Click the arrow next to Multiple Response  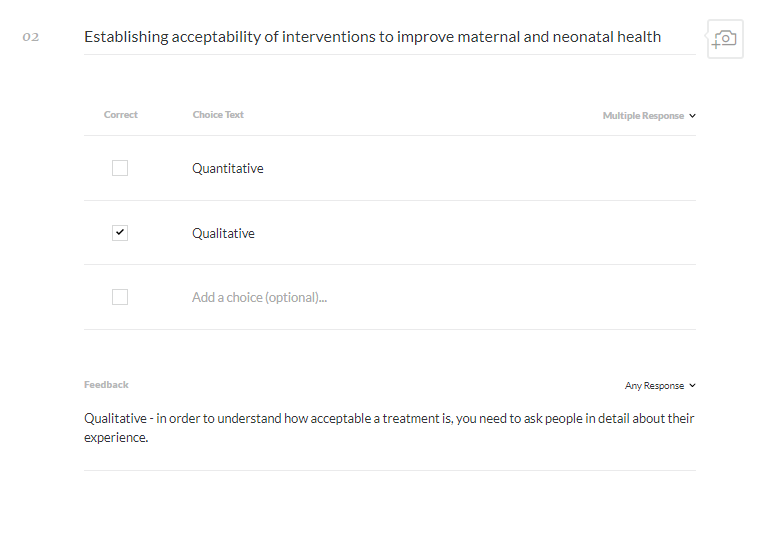(x=693, y=116)
